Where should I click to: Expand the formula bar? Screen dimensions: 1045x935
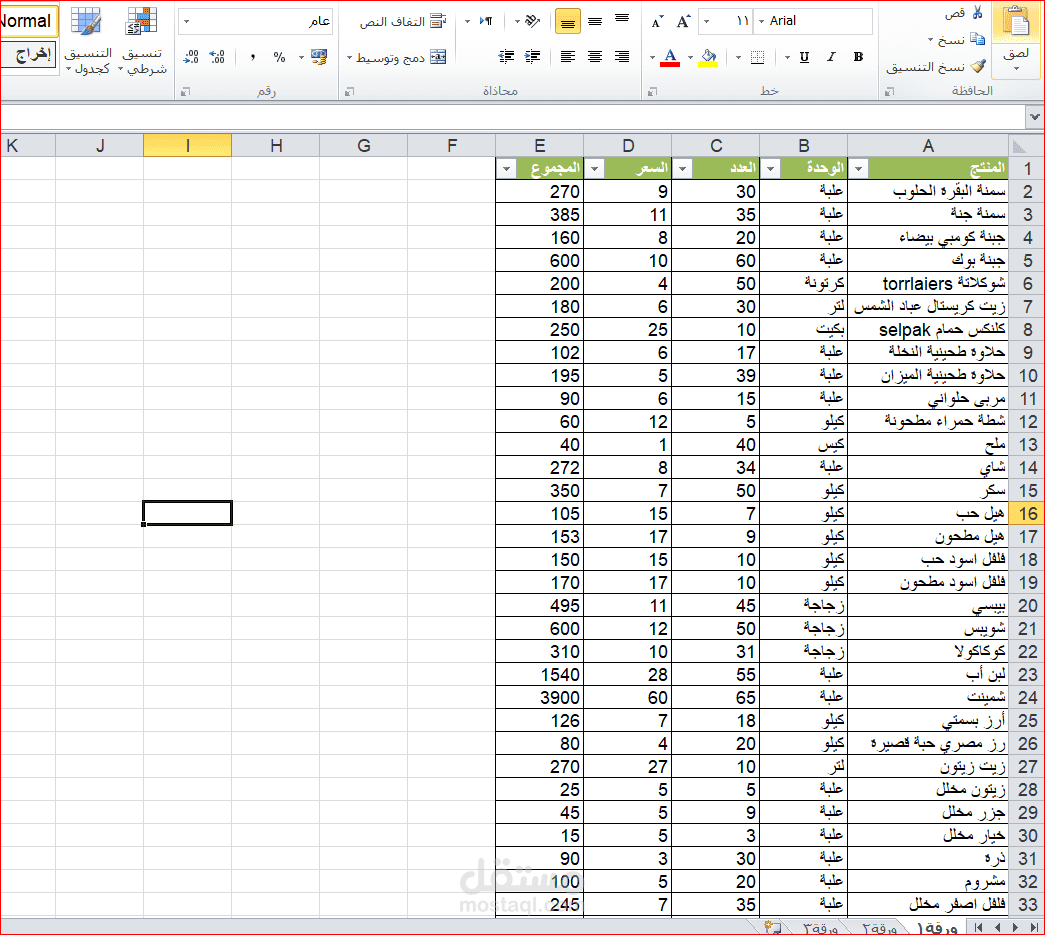point(1034,117)
